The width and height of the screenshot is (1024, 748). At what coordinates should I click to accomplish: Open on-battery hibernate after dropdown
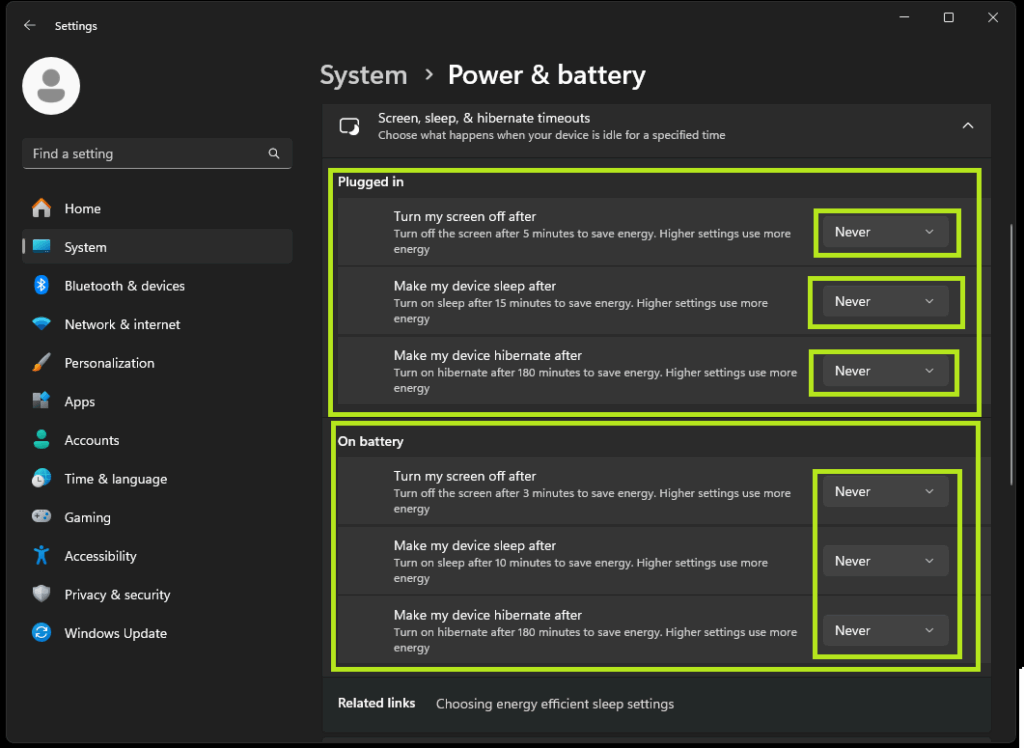[x=885, y=630]
